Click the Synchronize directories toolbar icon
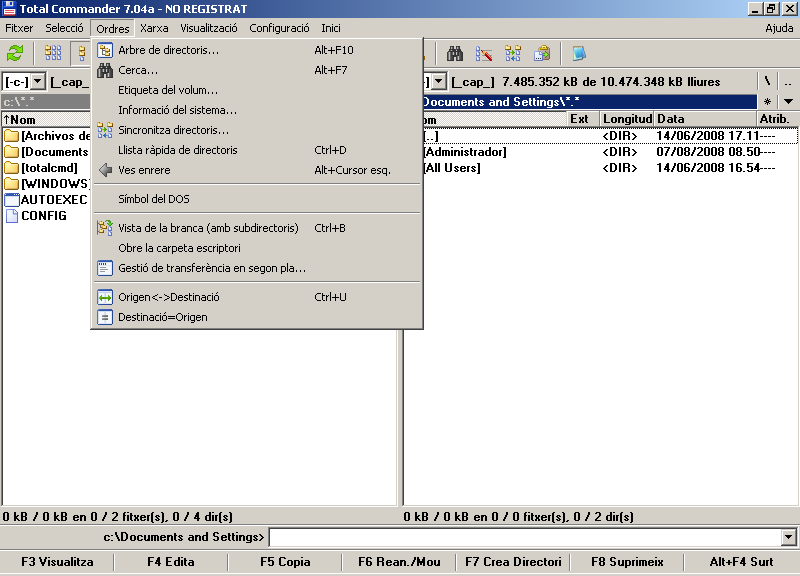Screen dimensions: 800x576 click(513, 53)
